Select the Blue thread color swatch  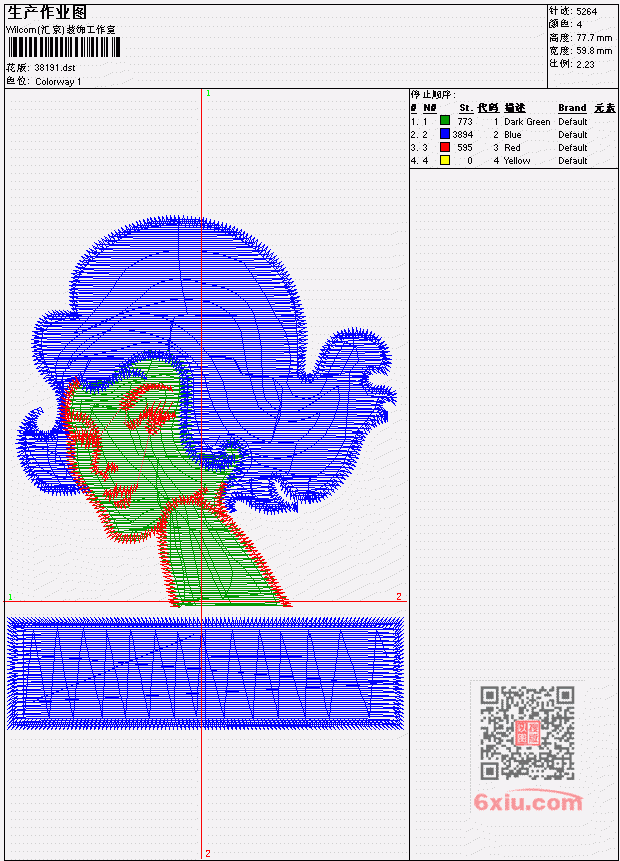(445, 134)
